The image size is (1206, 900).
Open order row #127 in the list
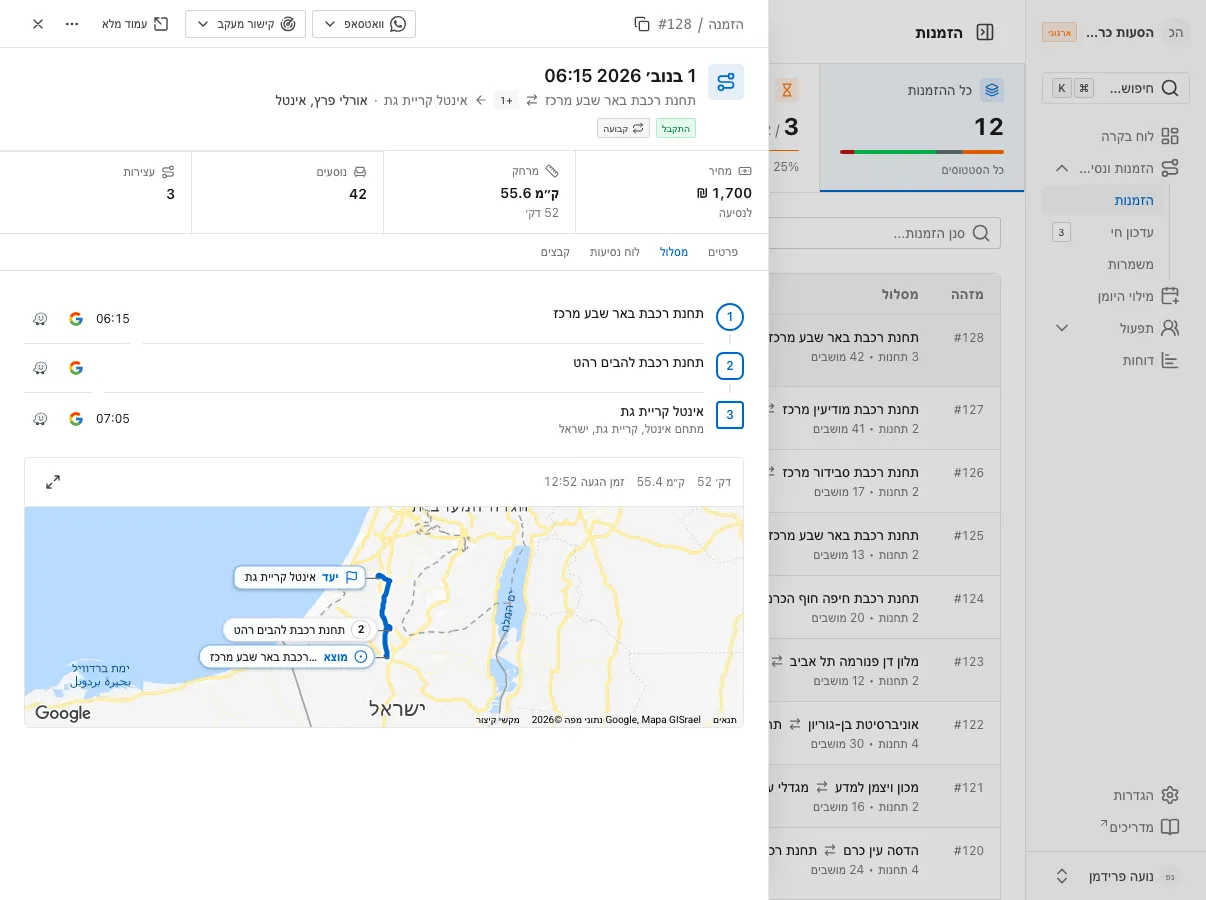[884, 418]
